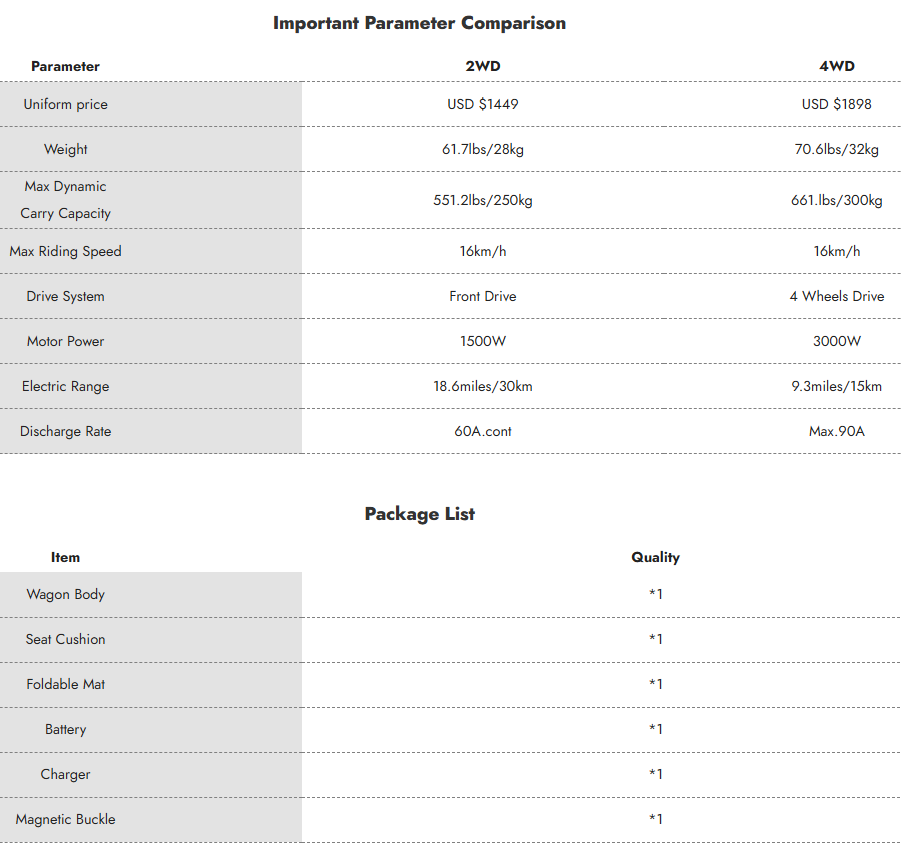Click the Max.90A discharge rate value
The image size is (901, 846).
click(836, 431)
